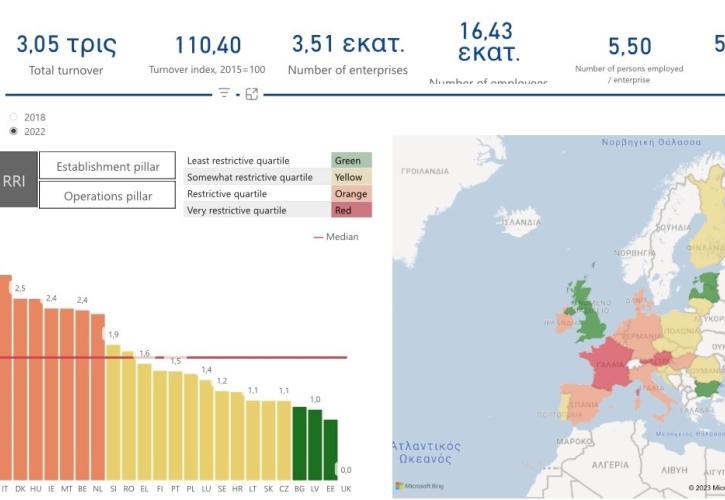This screenshot has height=500, width=725.
Task: Click the Number of enterprises card
Action: point(348,55)
